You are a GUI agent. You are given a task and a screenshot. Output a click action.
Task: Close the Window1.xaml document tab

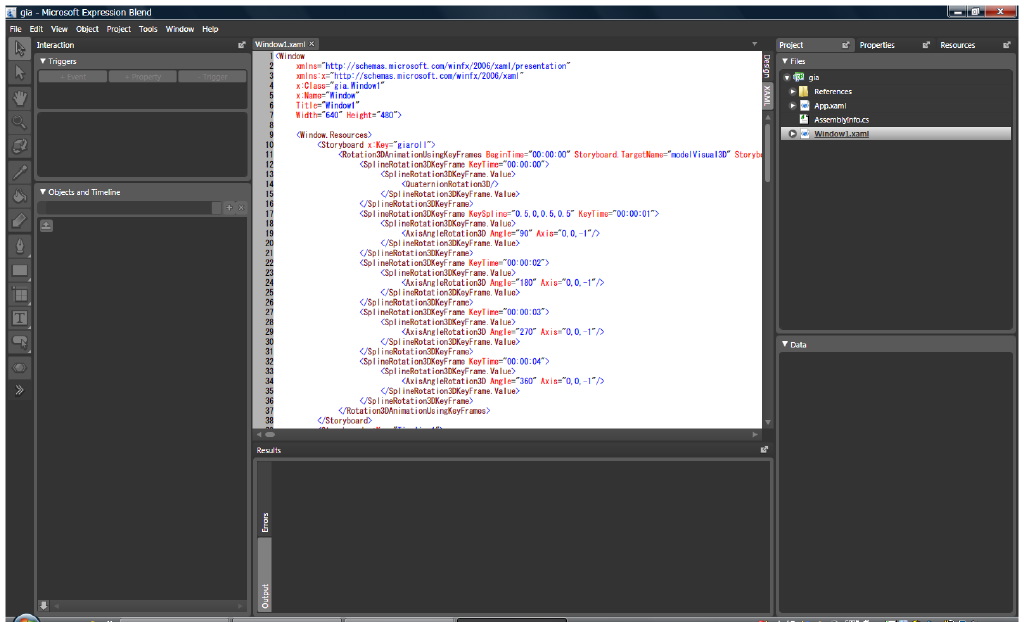[x=312, y=44]
